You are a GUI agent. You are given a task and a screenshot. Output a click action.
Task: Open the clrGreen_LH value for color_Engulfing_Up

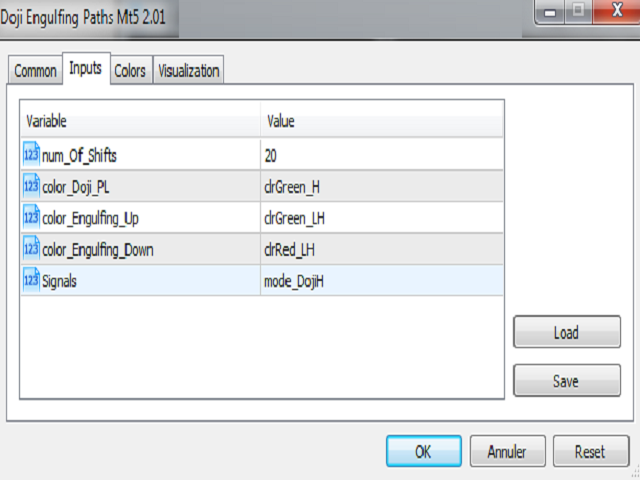pos(382,218)
